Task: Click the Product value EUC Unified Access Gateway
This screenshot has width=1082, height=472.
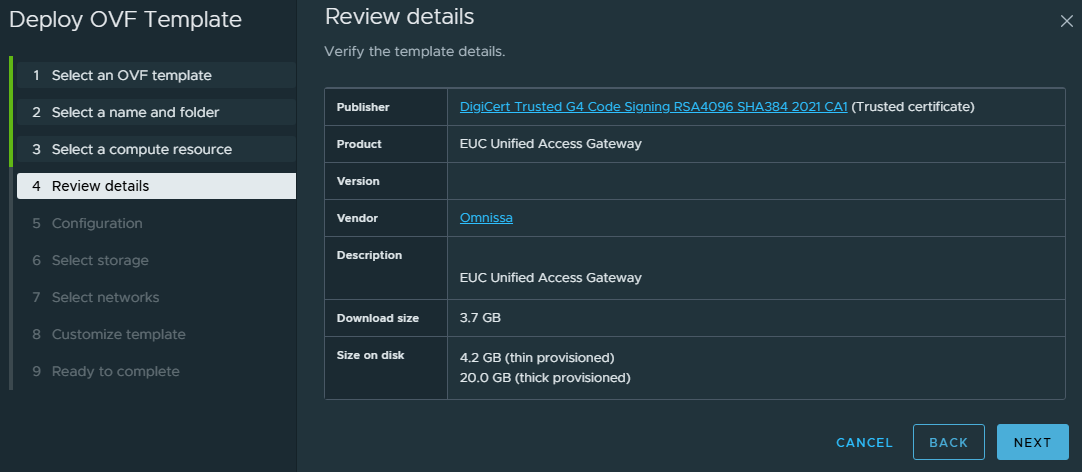Action: click(550, 144)
